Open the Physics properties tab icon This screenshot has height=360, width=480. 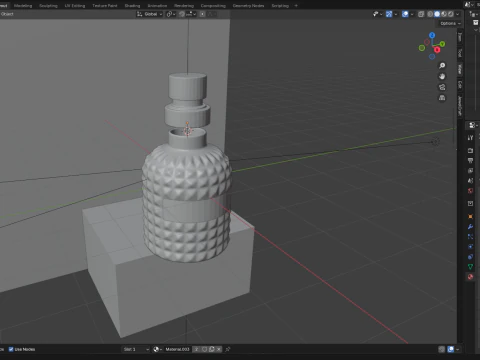click(470, 247)
